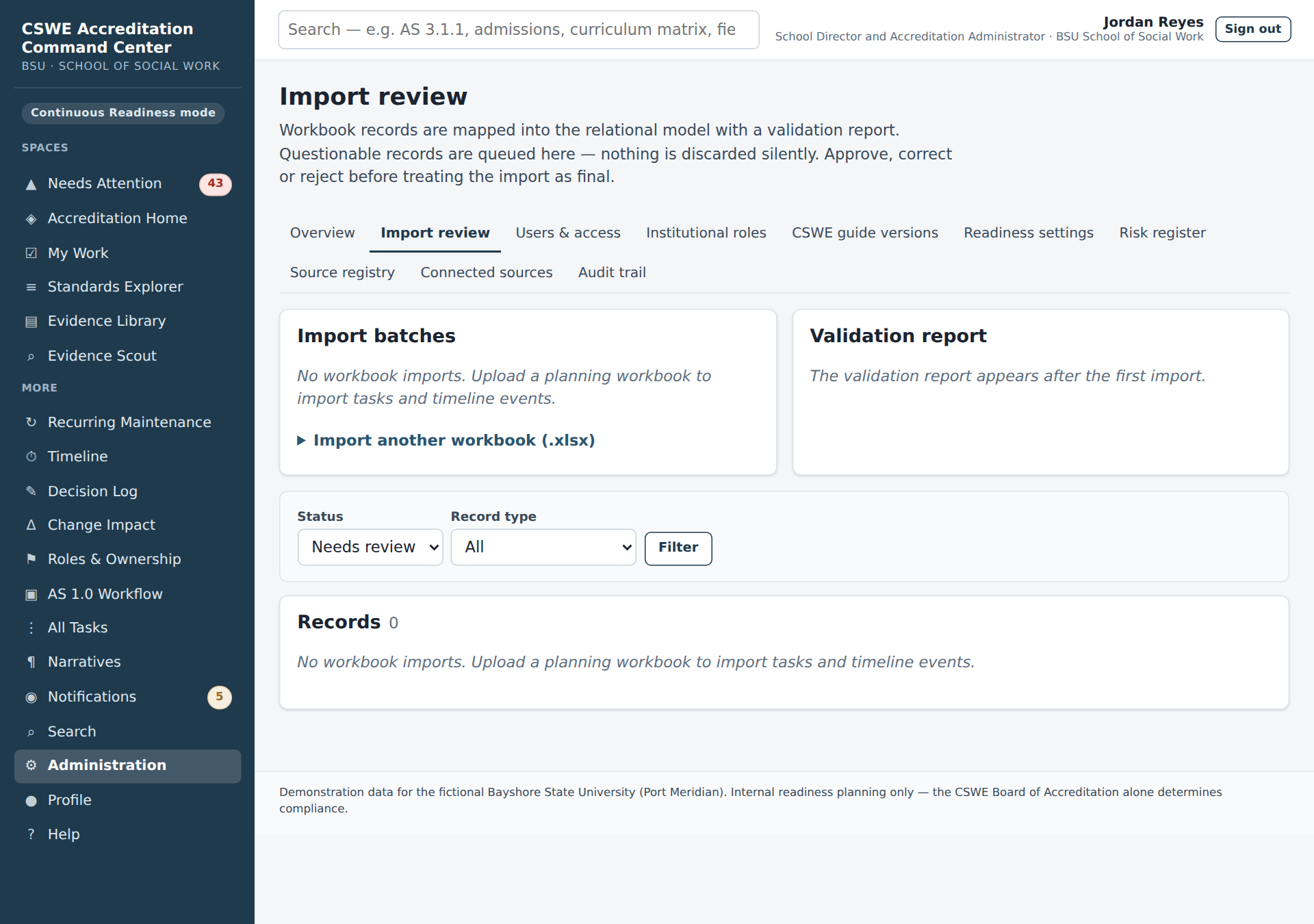Click the CSWE Accreditation Command Center title
The image size is (1314, 924).
click(107, 38)
